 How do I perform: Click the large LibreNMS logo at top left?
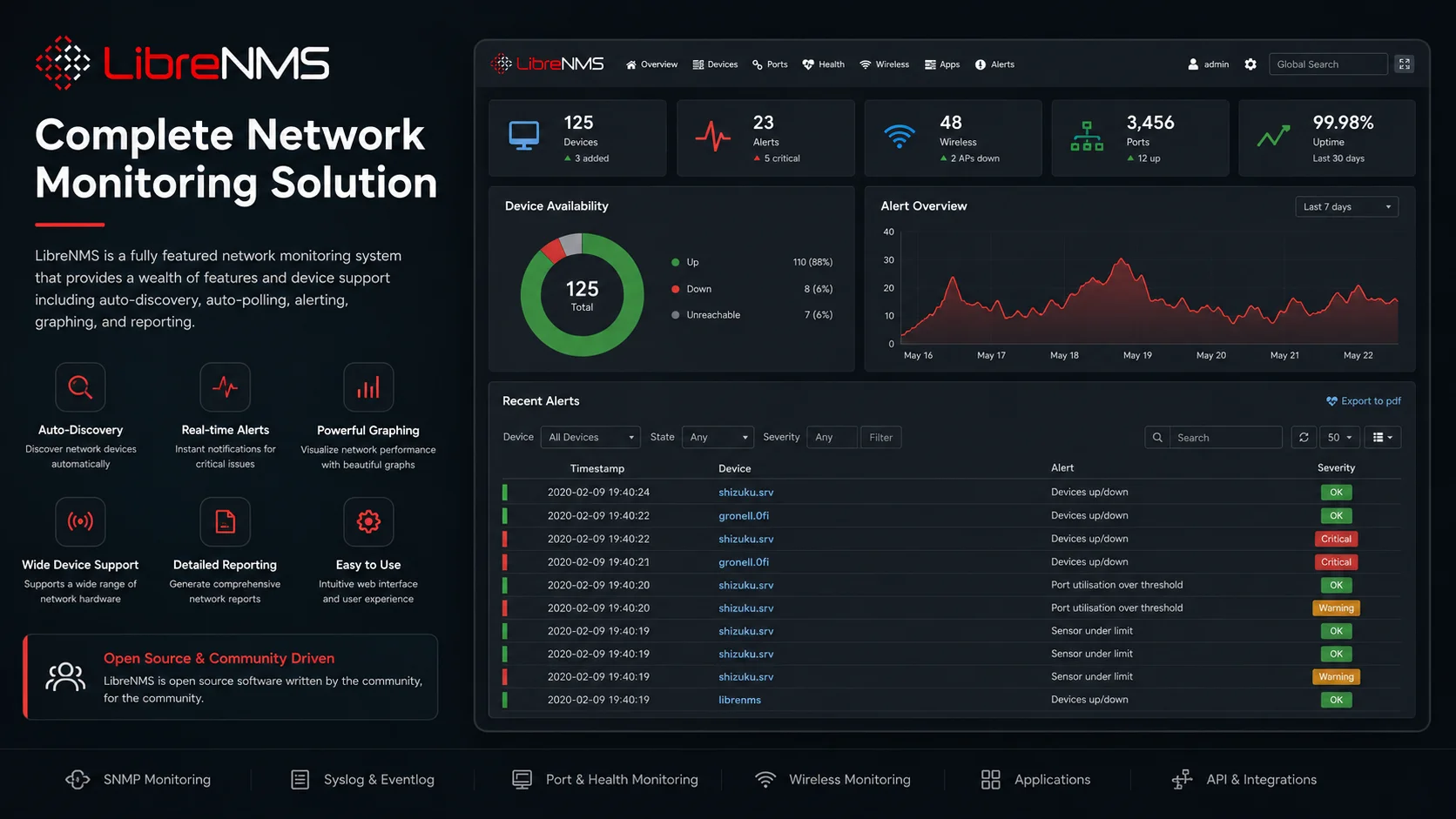coord(182,63)
